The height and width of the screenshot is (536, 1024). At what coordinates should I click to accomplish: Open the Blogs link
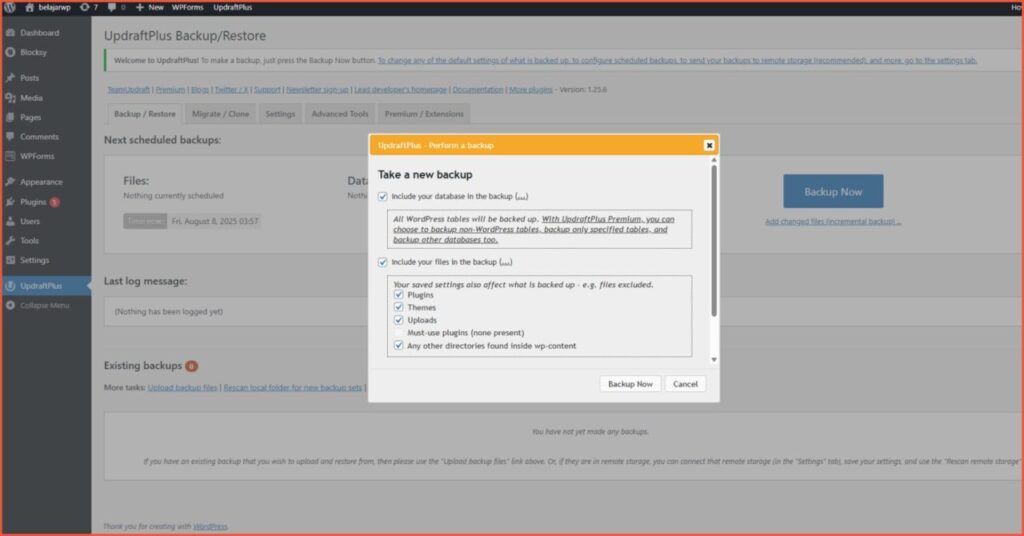[200, 90]
